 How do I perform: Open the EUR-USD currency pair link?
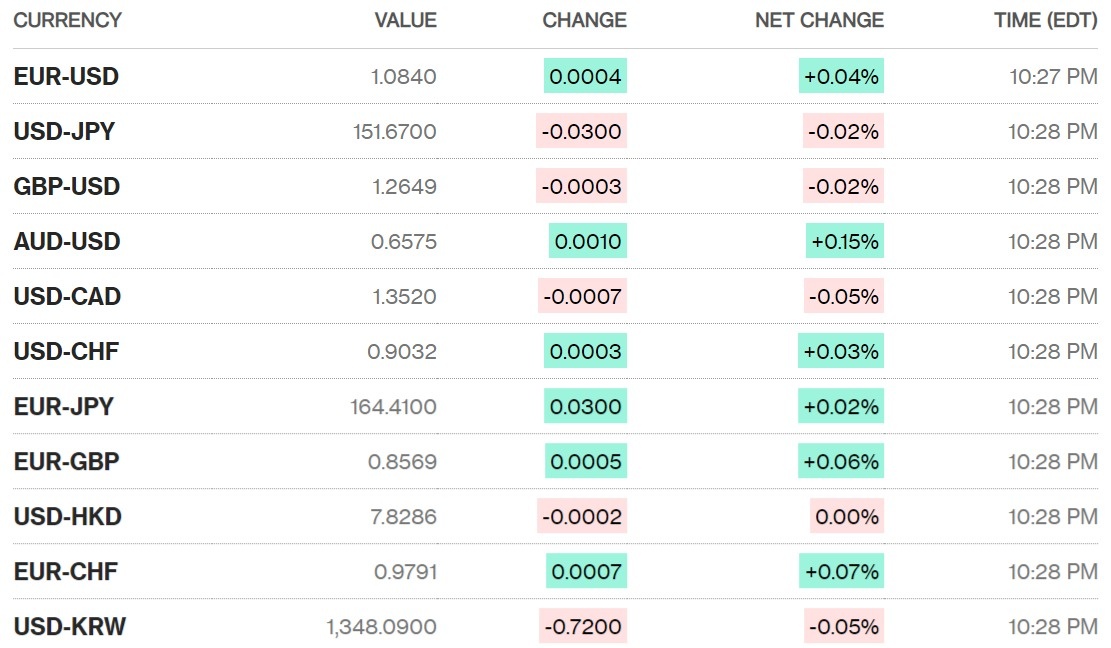(66, 77)
